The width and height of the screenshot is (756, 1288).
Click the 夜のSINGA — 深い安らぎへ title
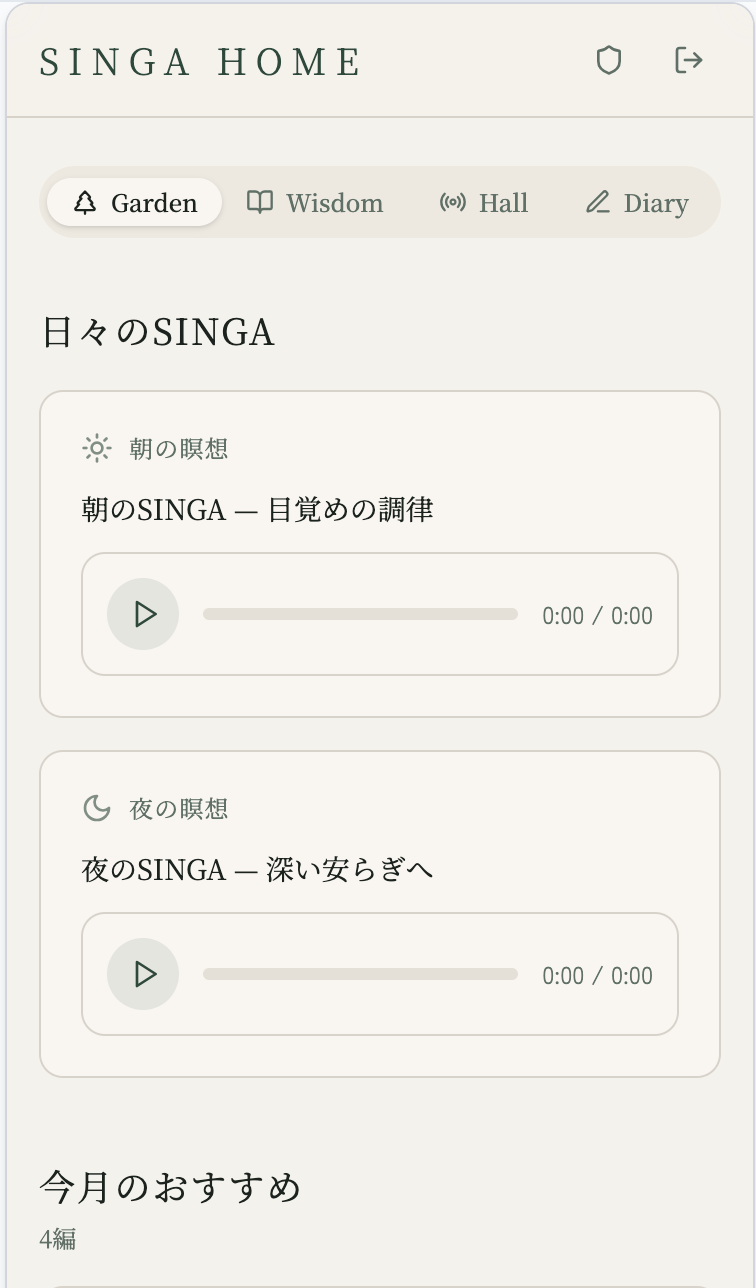coord(257,870)
